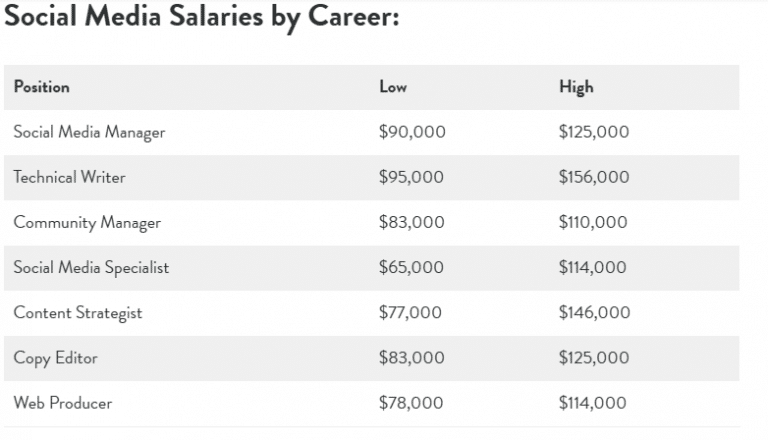768x440 pixels.
Task: Click the $77,000 low salary value
Action: click(x=410, y=313)
